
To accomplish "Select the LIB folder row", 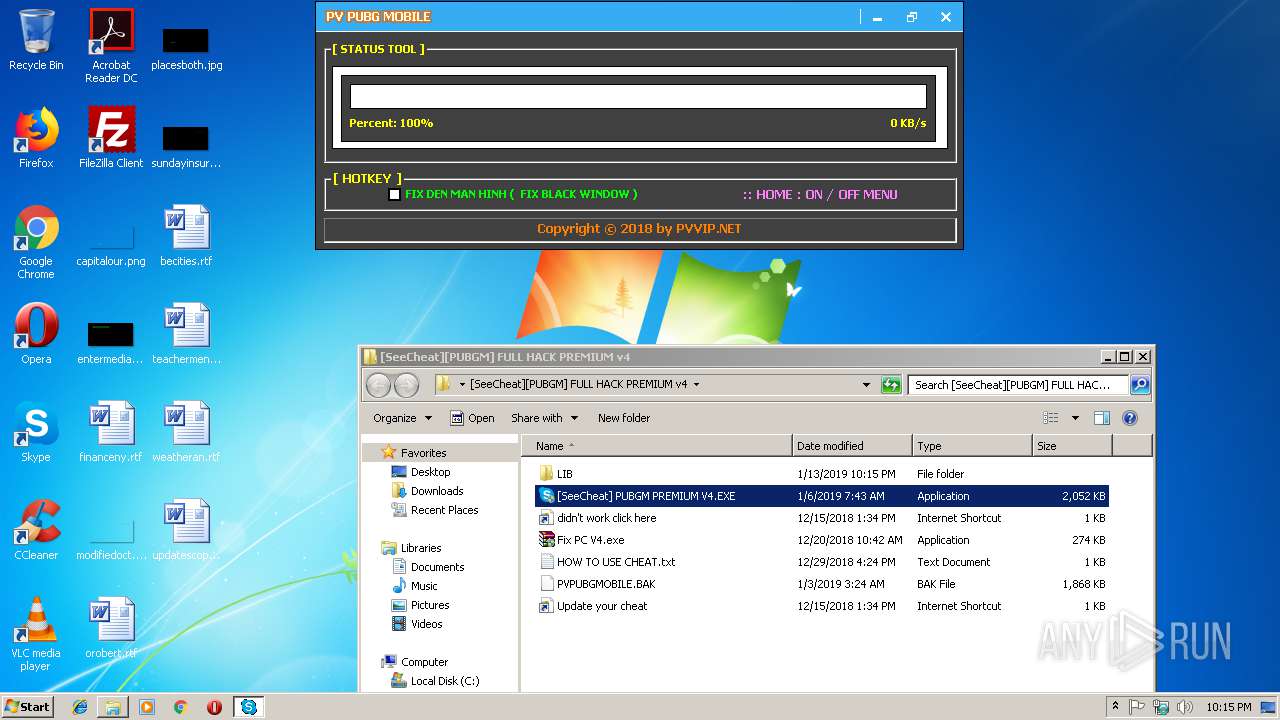I will coord(822,474).
